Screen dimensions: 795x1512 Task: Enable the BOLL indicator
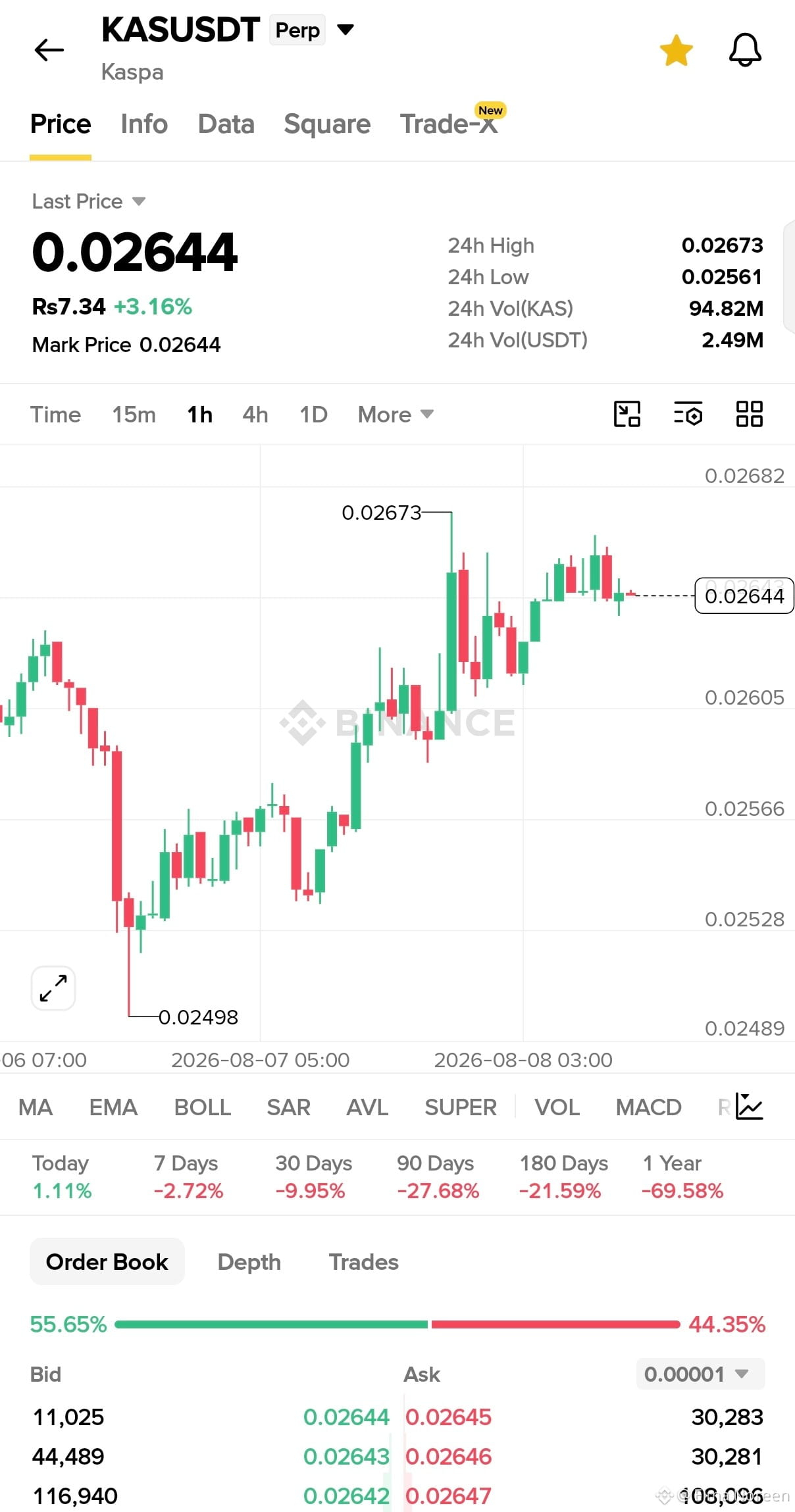coord(202,1107)
